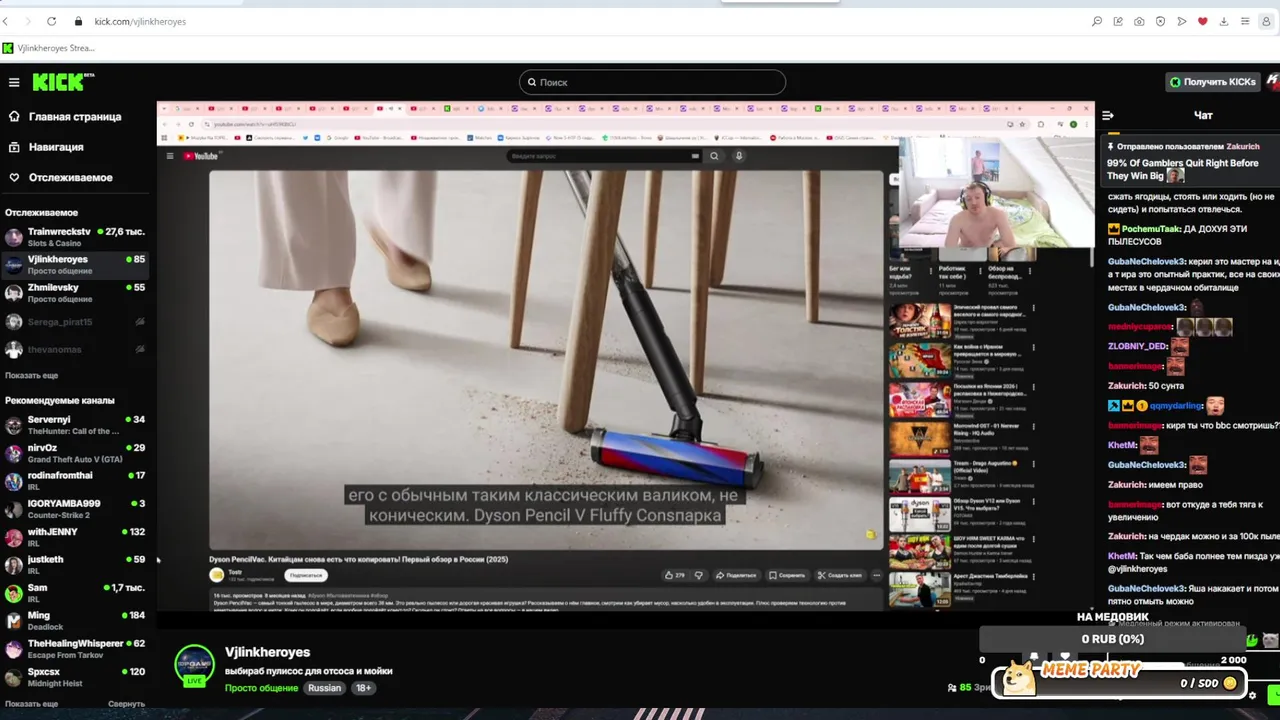Open Spxcsx recommended channel
Screen dimensions: 1280x720
click(x=76, y=677)
